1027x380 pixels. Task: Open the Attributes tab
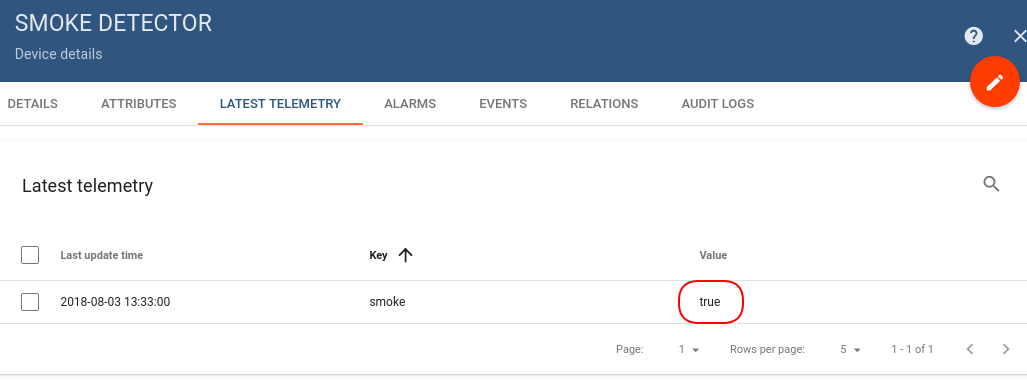139,104
